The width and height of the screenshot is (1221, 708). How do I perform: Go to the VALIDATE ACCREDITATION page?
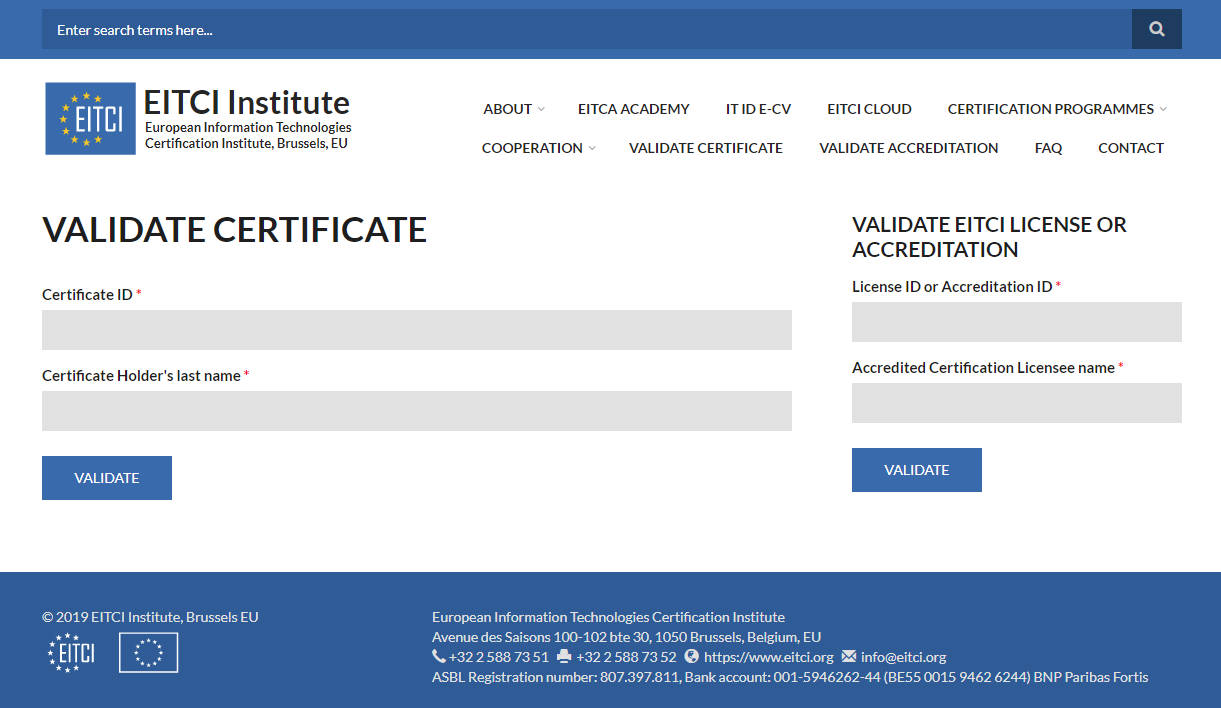(x=908, y=148)
